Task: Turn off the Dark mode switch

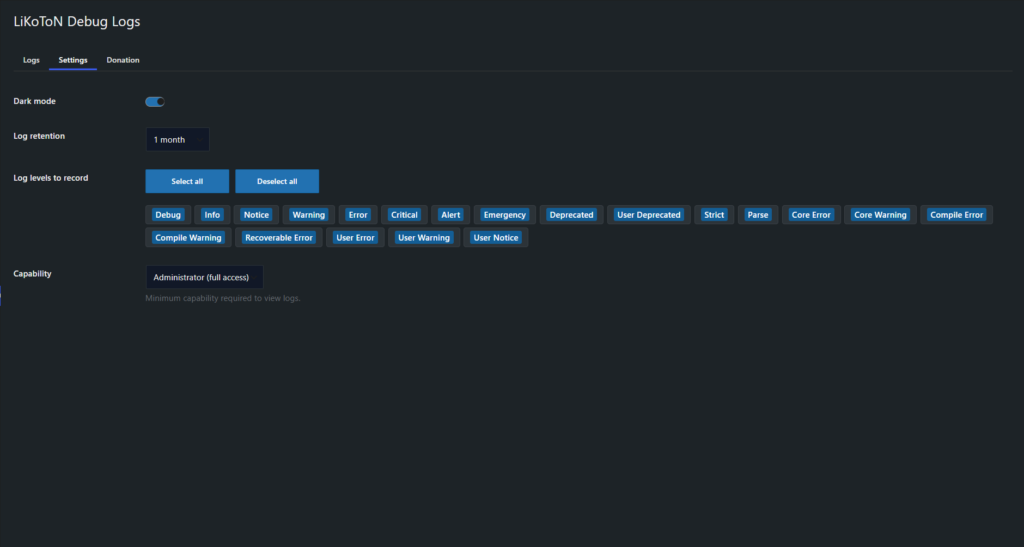Action: (x=155, y=102)
